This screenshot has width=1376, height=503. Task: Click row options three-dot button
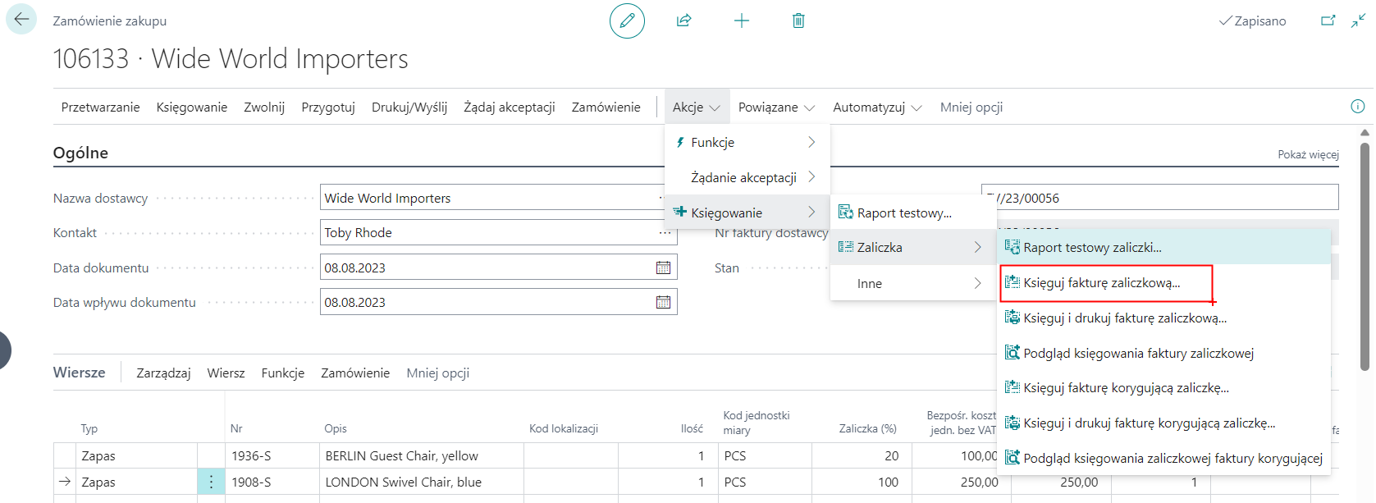pos(211,482)
